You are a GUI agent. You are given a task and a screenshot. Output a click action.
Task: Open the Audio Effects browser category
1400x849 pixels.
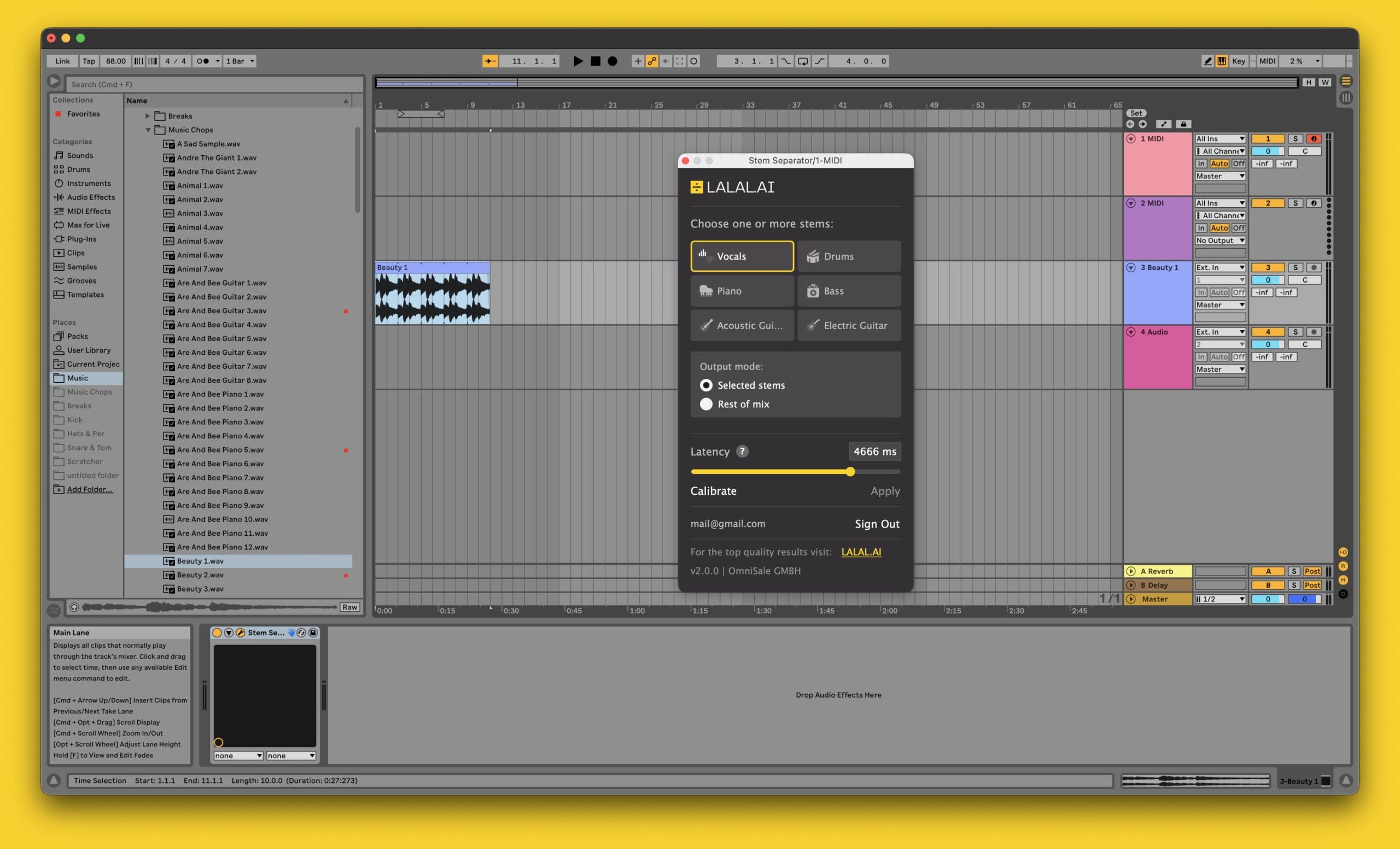(x=90, y=197)
